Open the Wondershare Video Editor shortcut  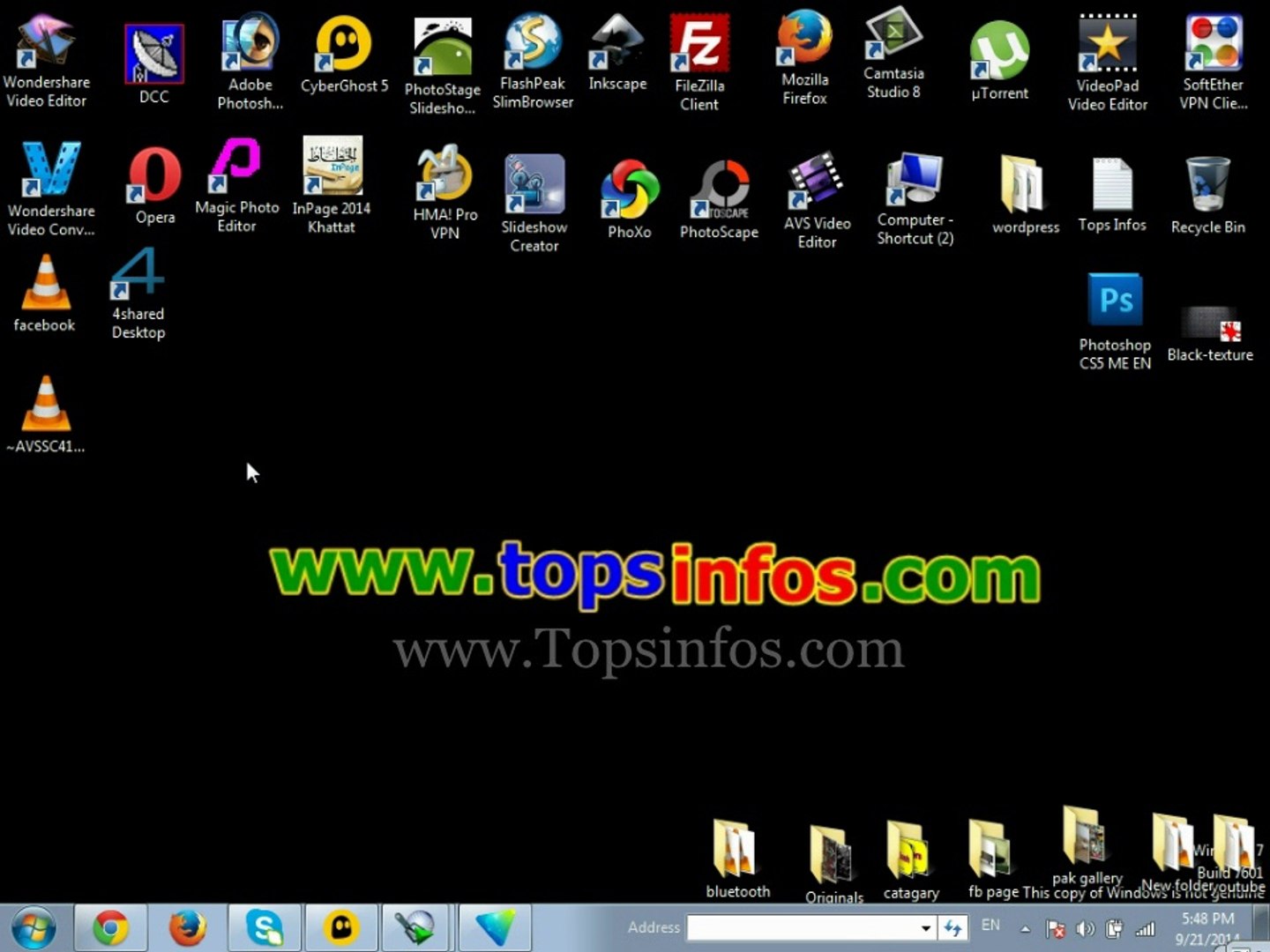pyautogui.click(x=47, y=62)
